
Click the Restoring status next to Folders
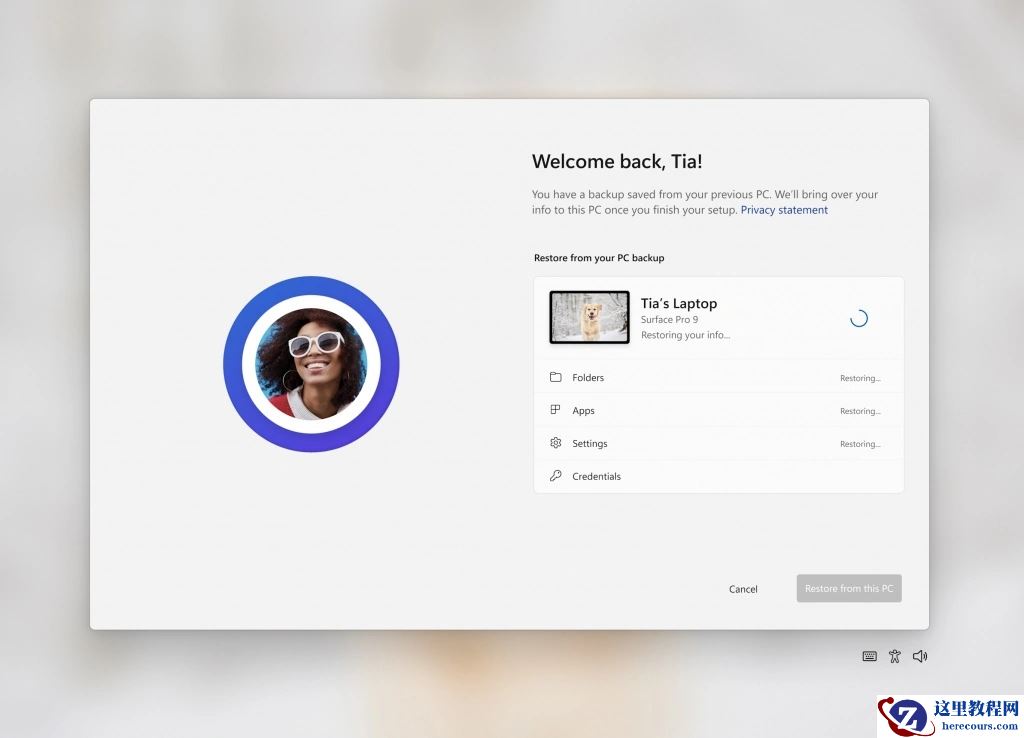click(x=860, y=377)
